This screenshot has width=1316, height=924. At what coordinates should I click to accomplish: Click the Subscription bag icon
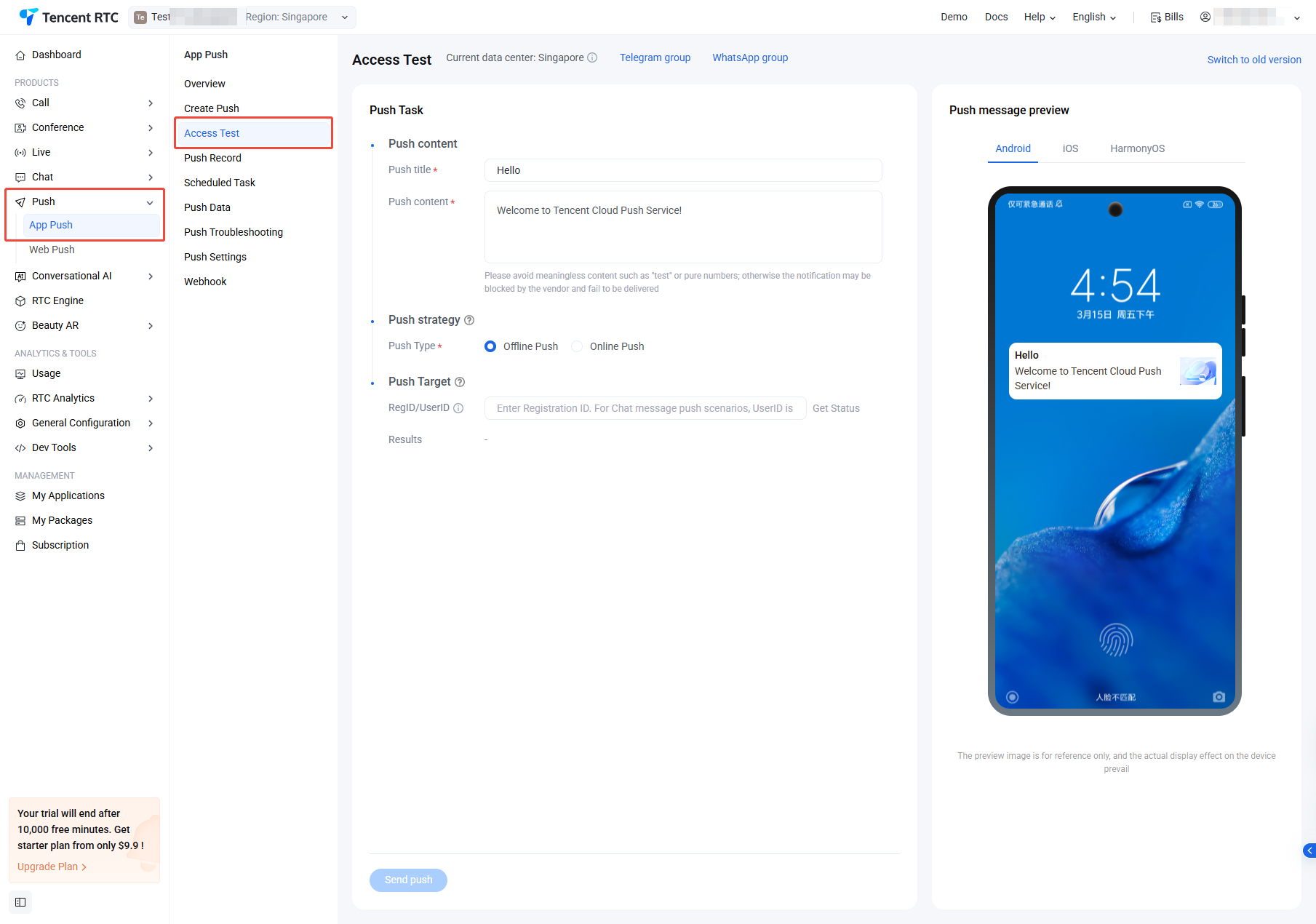coord(20,546)
